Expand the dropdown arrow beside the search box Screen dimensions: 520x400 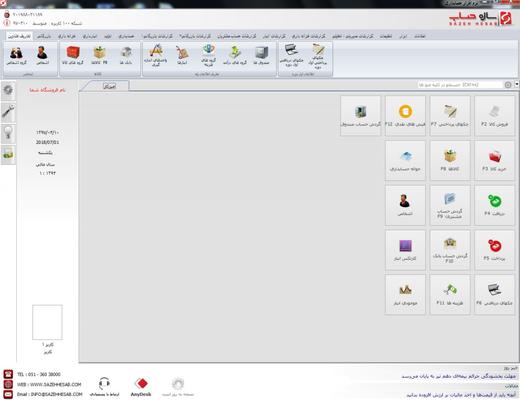517,84
